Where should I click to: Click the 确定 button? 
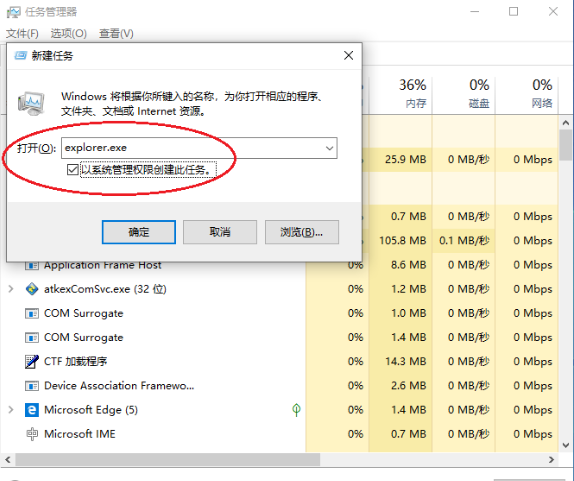139,232
